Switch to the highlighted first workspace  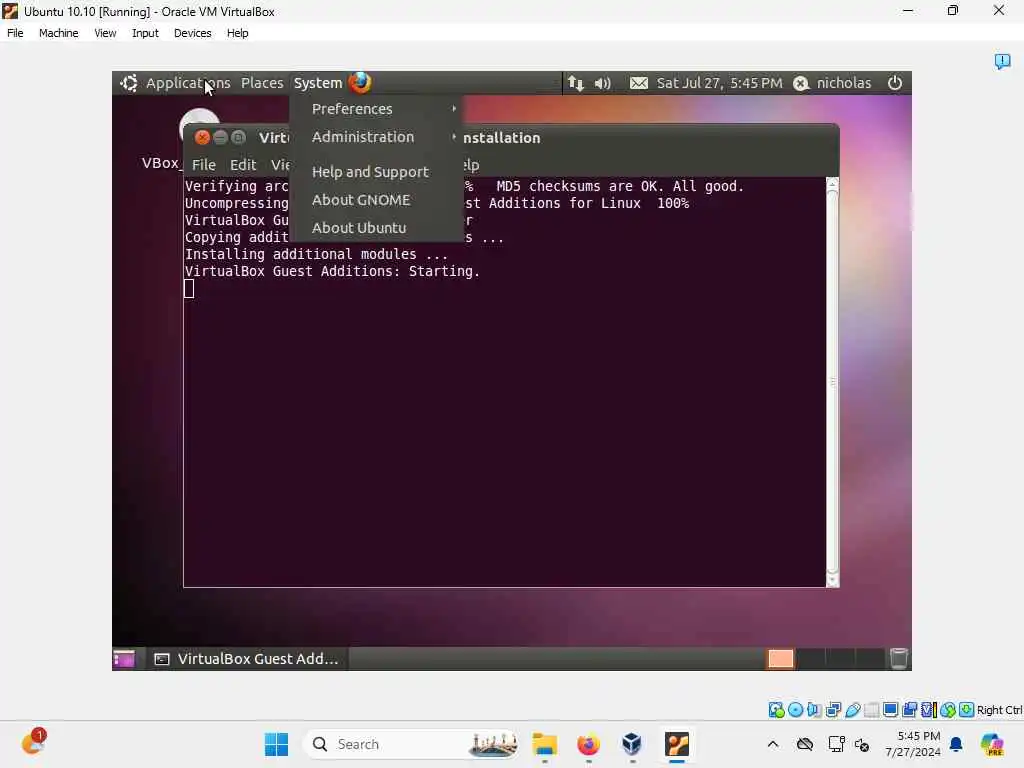tap(780, 659)
